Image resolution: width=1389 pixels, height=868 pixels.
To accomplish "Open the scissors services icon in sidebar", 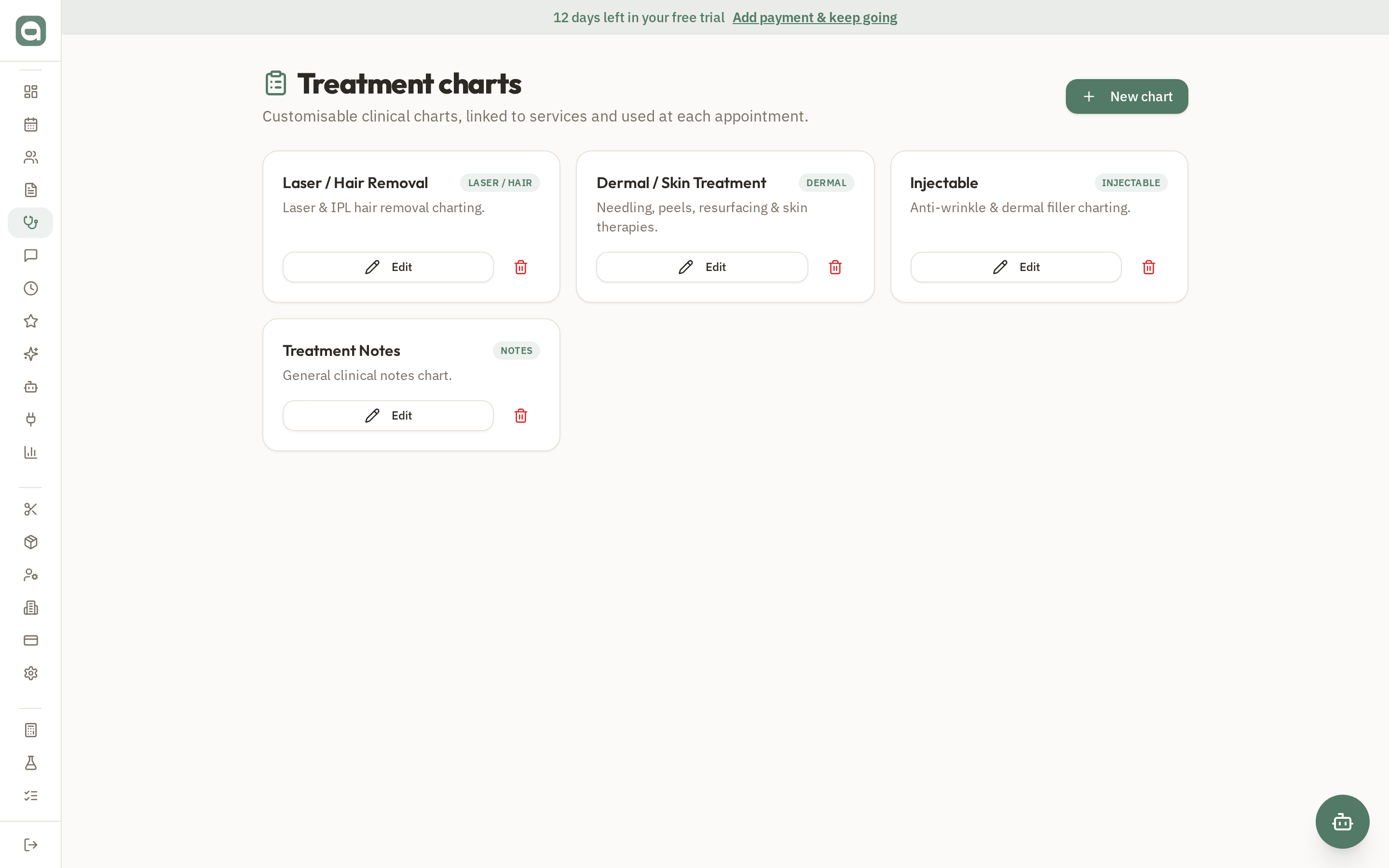I will (30, 509).
